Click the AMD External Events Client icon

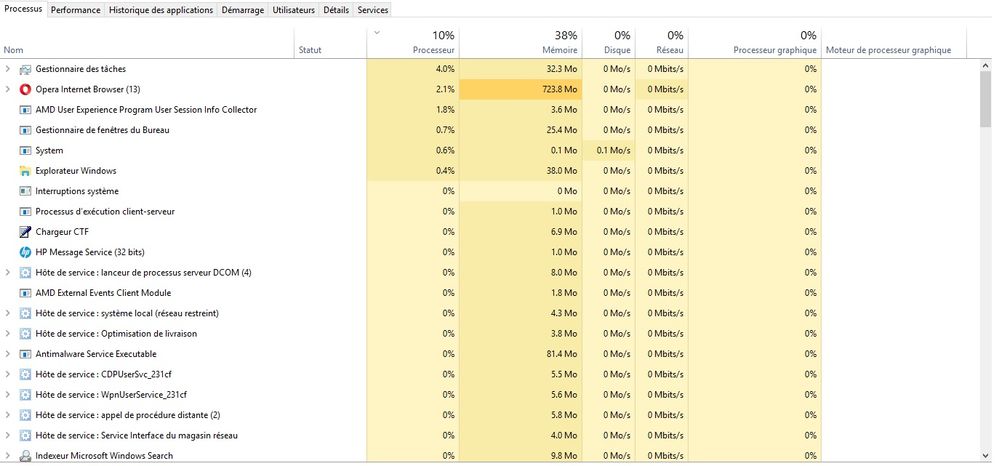pos(25,293)
